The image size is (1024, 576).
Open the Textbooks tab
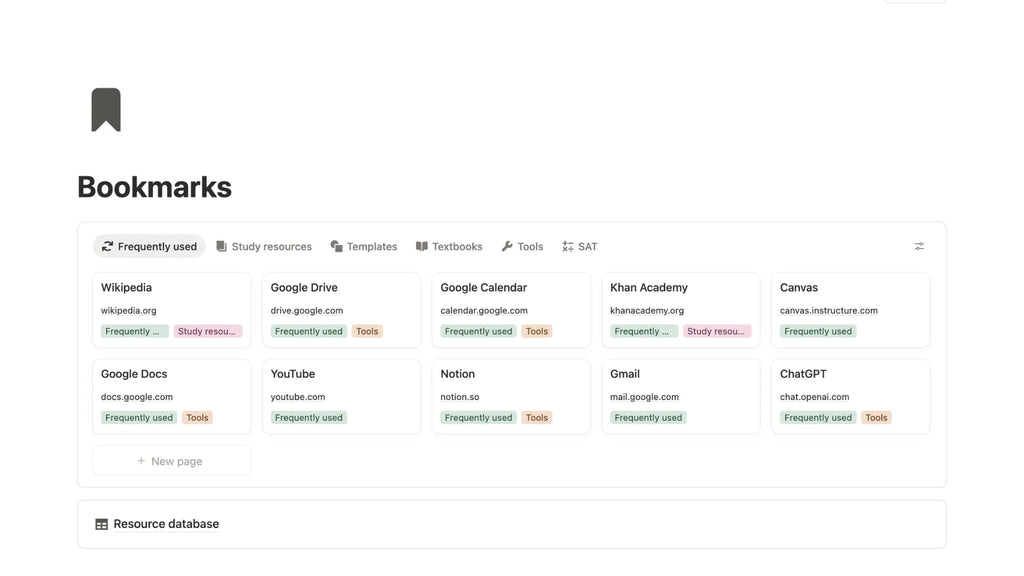tap(449, 246)
